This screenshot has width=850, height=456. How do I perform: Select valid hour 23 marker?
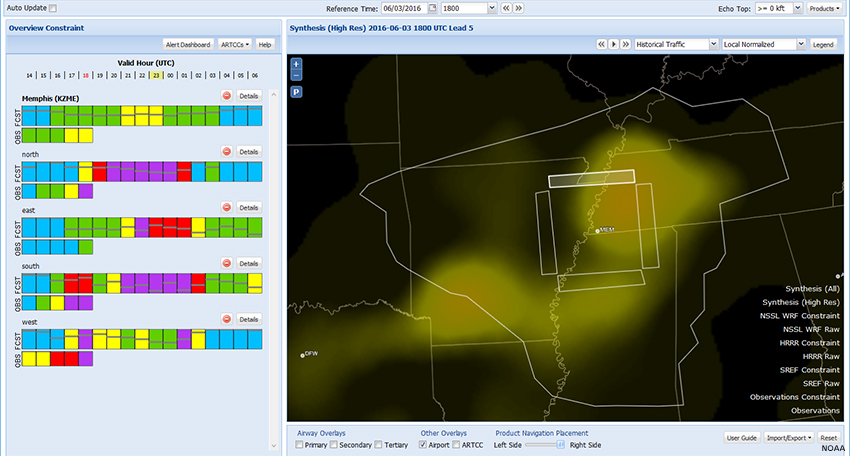[156, 76]
